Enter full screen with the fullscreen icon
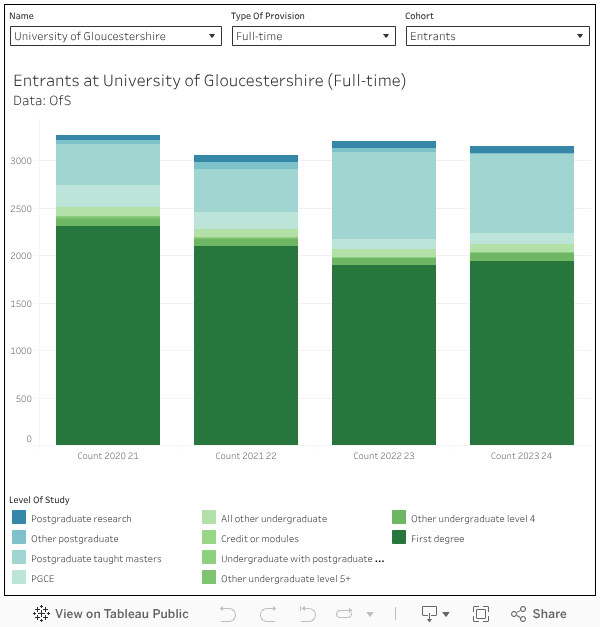The height and width of the screenshot is (627, 600). [481, 614]
